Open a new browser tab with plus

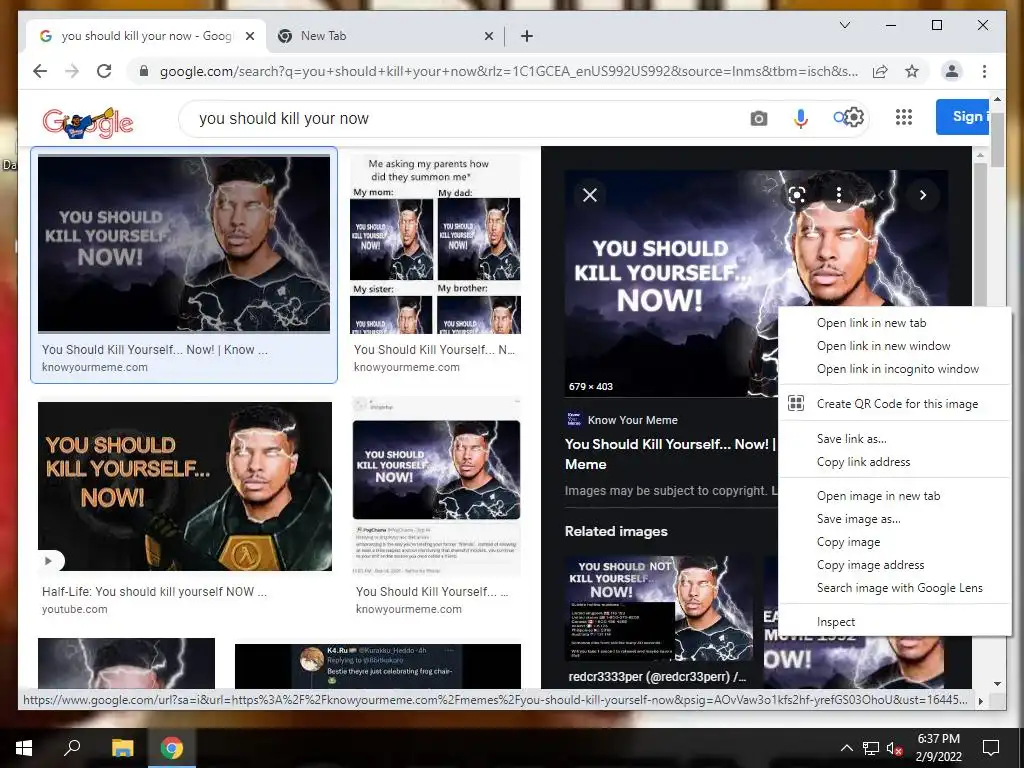pos(527,36)
